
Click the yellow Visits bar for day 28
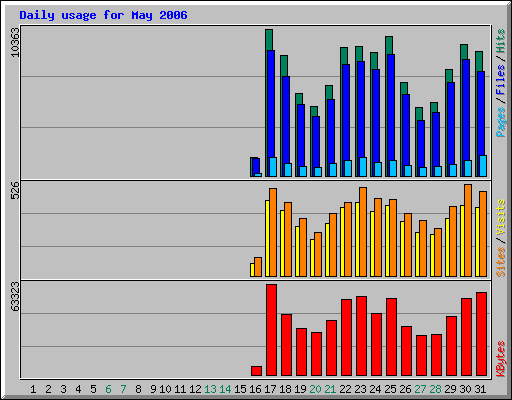(432, 255)
